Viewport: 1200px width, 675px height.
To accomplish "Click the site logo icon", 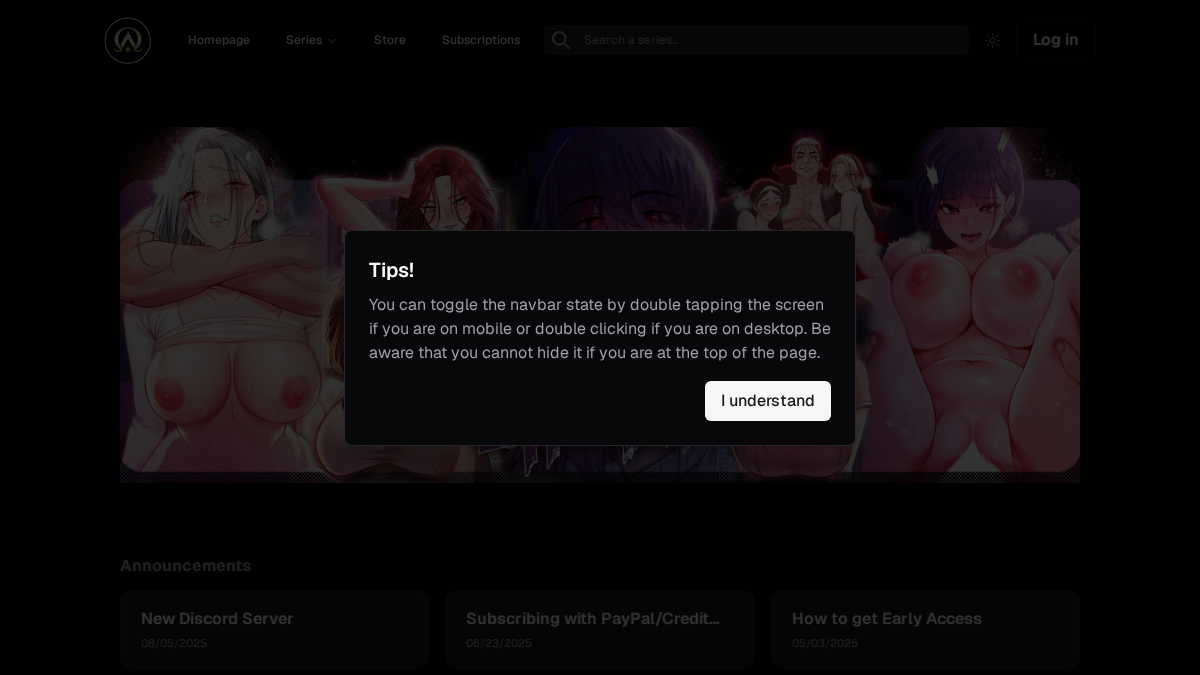I will point(128,40).
